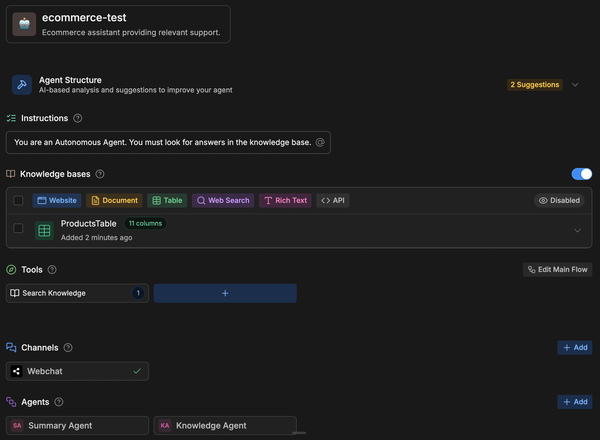This screenshot has width=600, height=440.
Task: Click the Agent Structure wrench icon
Action: pyautogui.click(x=22, y=85)
